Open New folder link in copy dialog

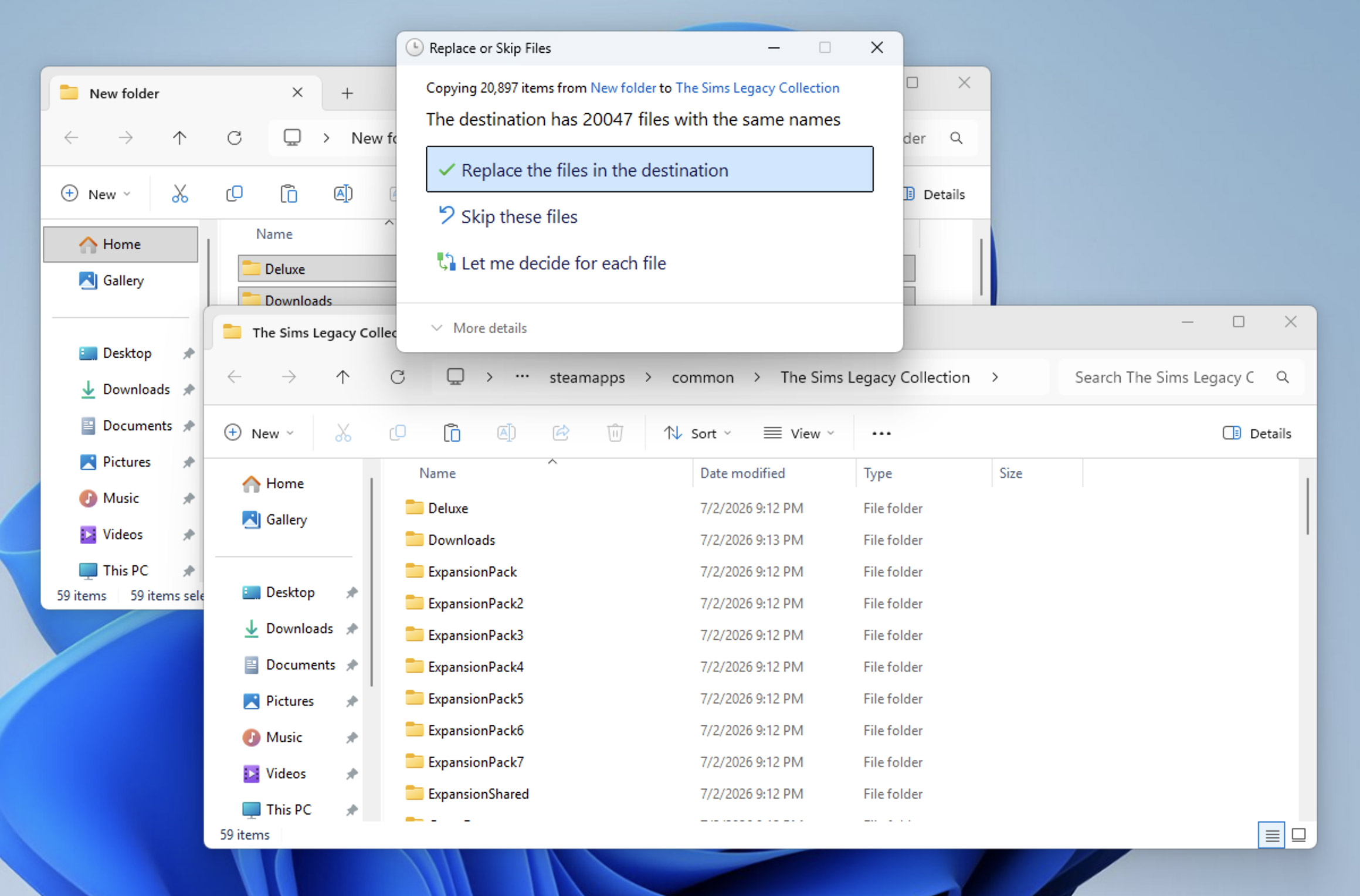(x=623, y=88)
